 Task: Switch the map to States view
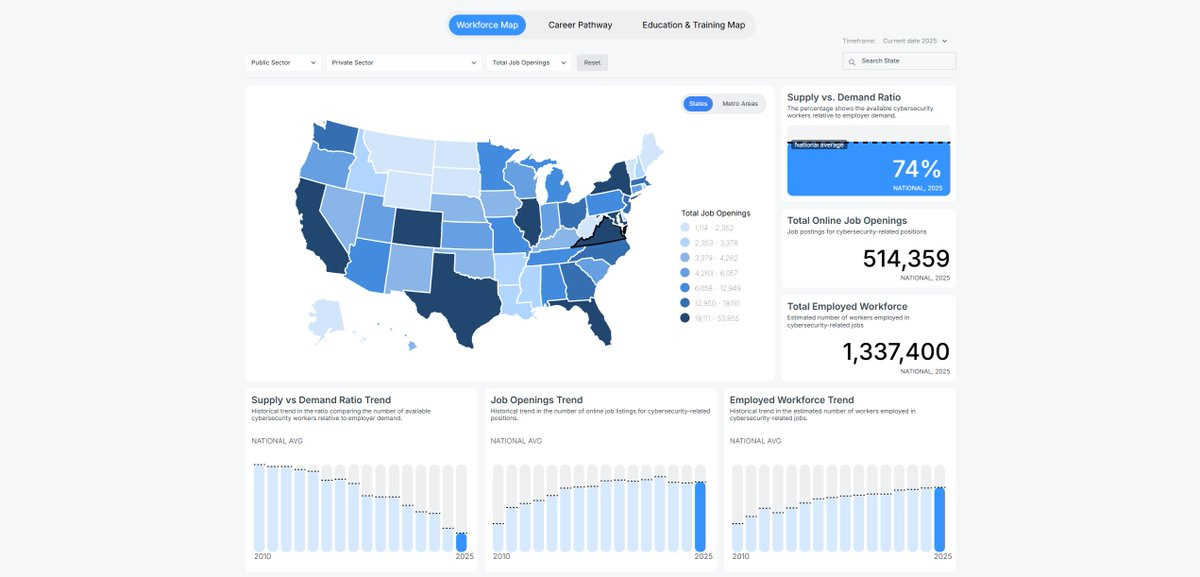[x=698, y=104]
